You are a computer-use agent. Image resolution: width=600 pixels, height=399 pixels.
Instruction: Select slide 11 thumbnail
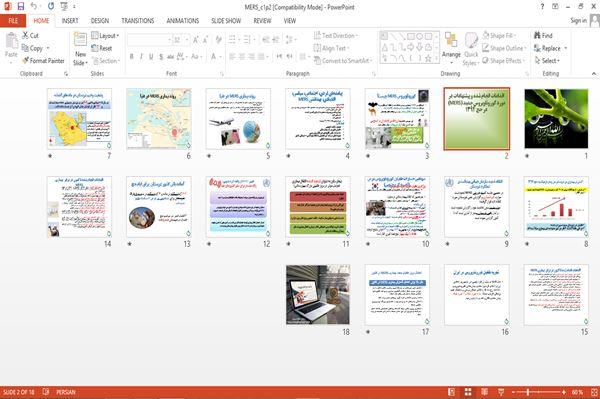[318, 207]
